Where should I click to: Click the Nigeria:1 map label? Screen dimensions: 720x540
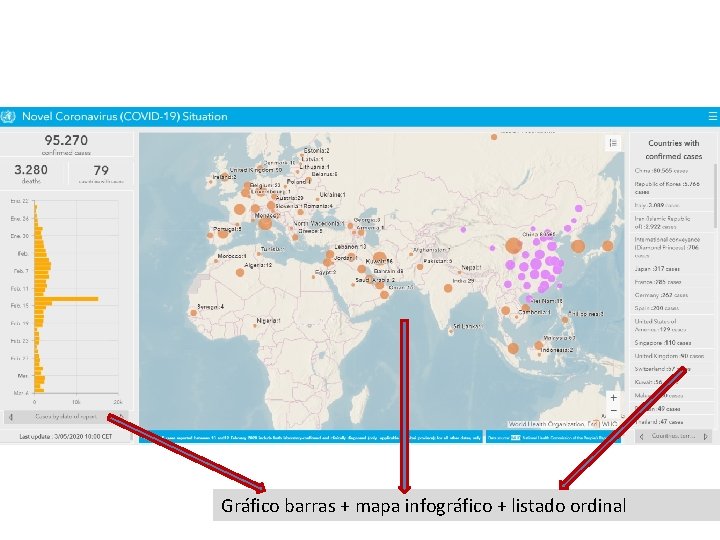point(268,321)
